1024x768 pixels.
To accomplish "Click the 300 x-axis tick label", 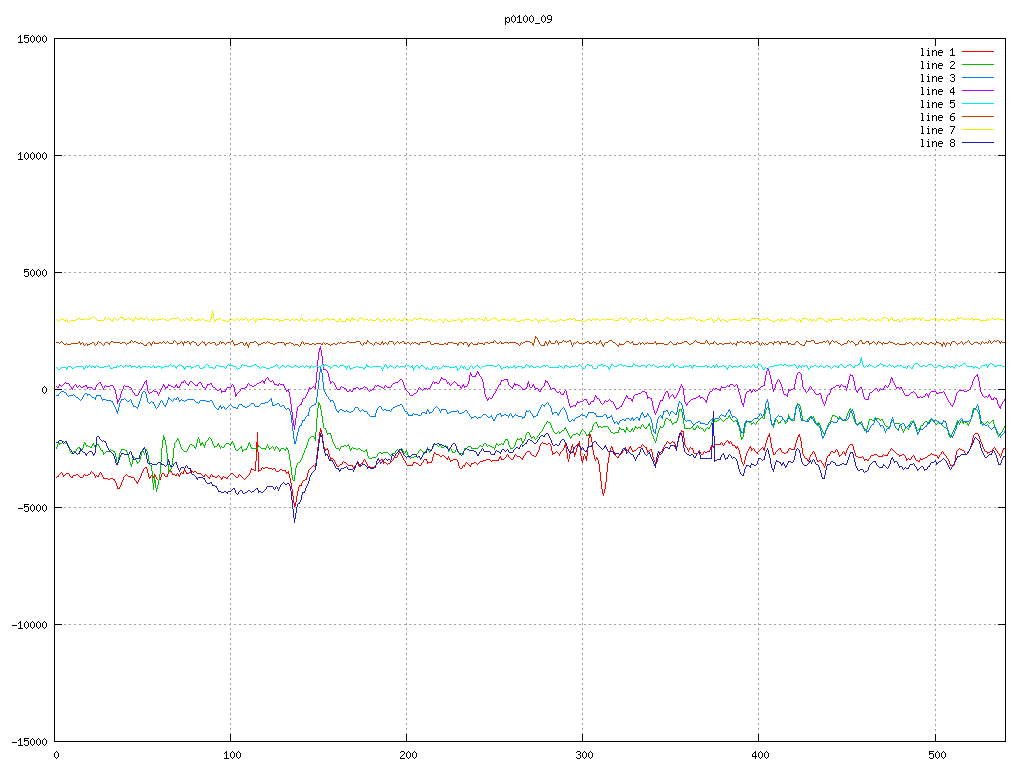I will coord(582,755).
